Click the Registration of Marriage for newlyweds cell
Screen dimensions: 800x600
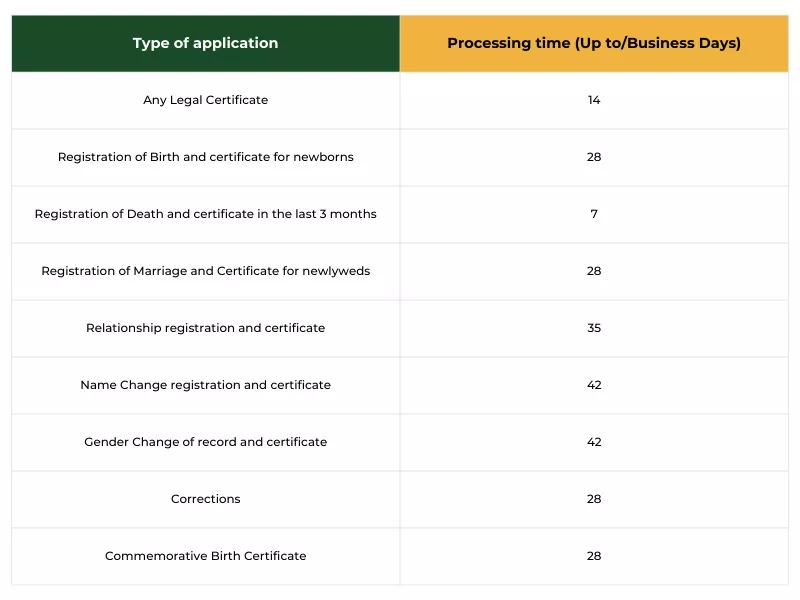(205, 271)
